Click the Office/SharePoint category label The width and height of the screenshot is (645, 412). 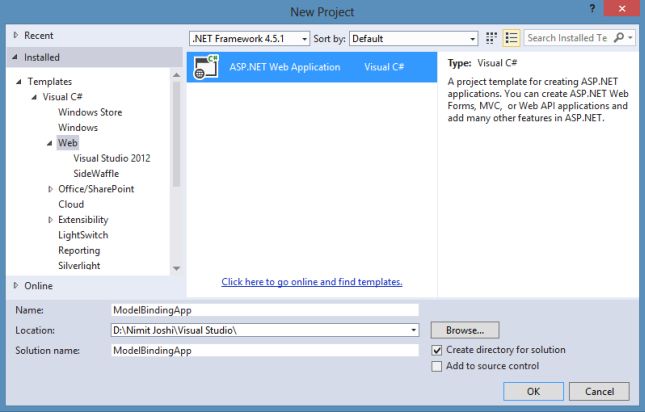click(96, 189)
